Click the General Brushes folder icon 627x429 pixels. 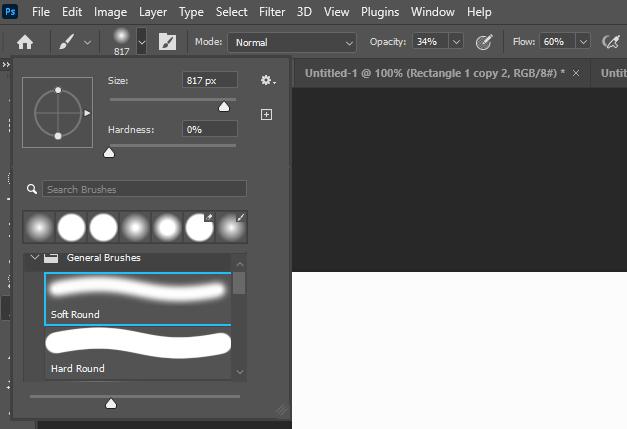[x=51, y=258]
